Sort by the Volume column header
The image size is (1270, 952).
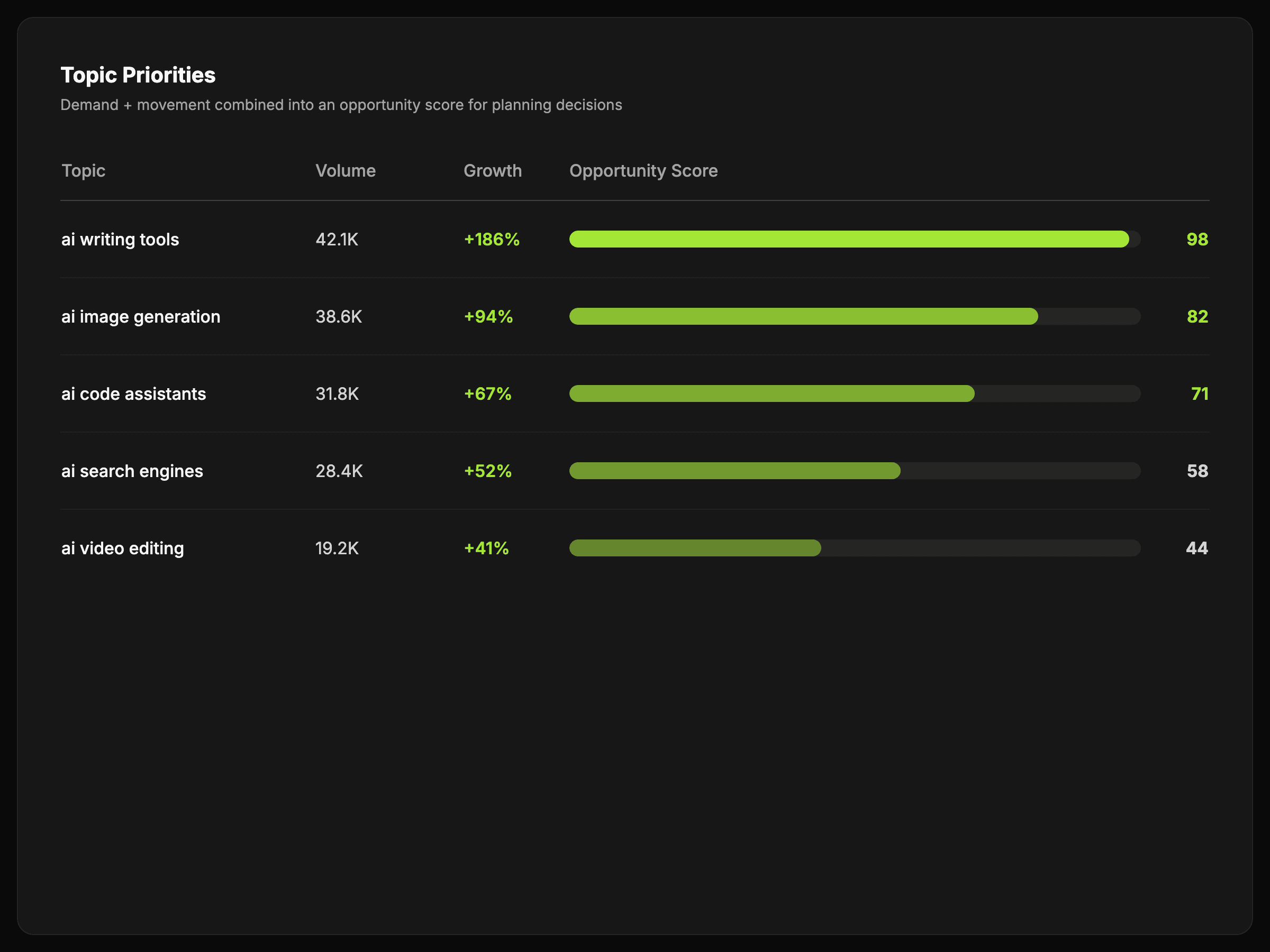[x=345, y=170]
